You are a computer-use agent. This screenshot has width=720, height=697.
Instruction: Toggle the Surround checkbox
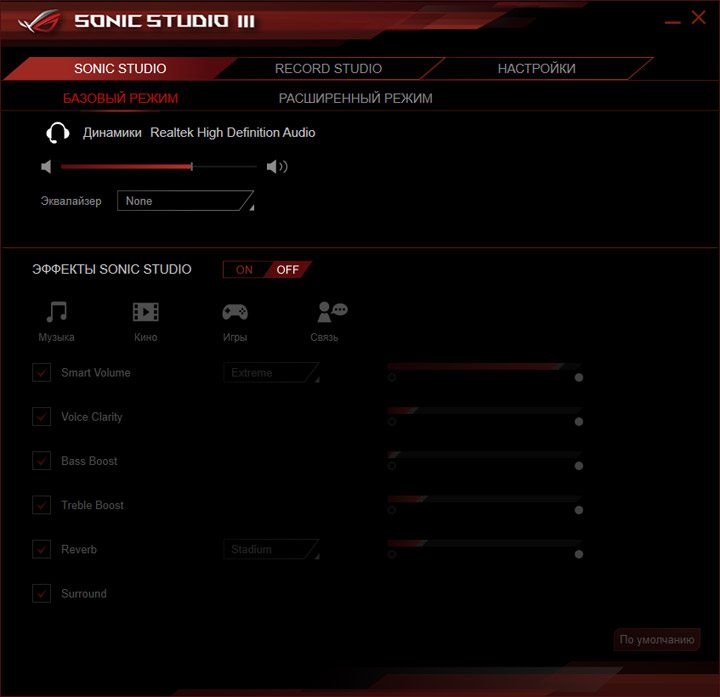click(41, 593)
